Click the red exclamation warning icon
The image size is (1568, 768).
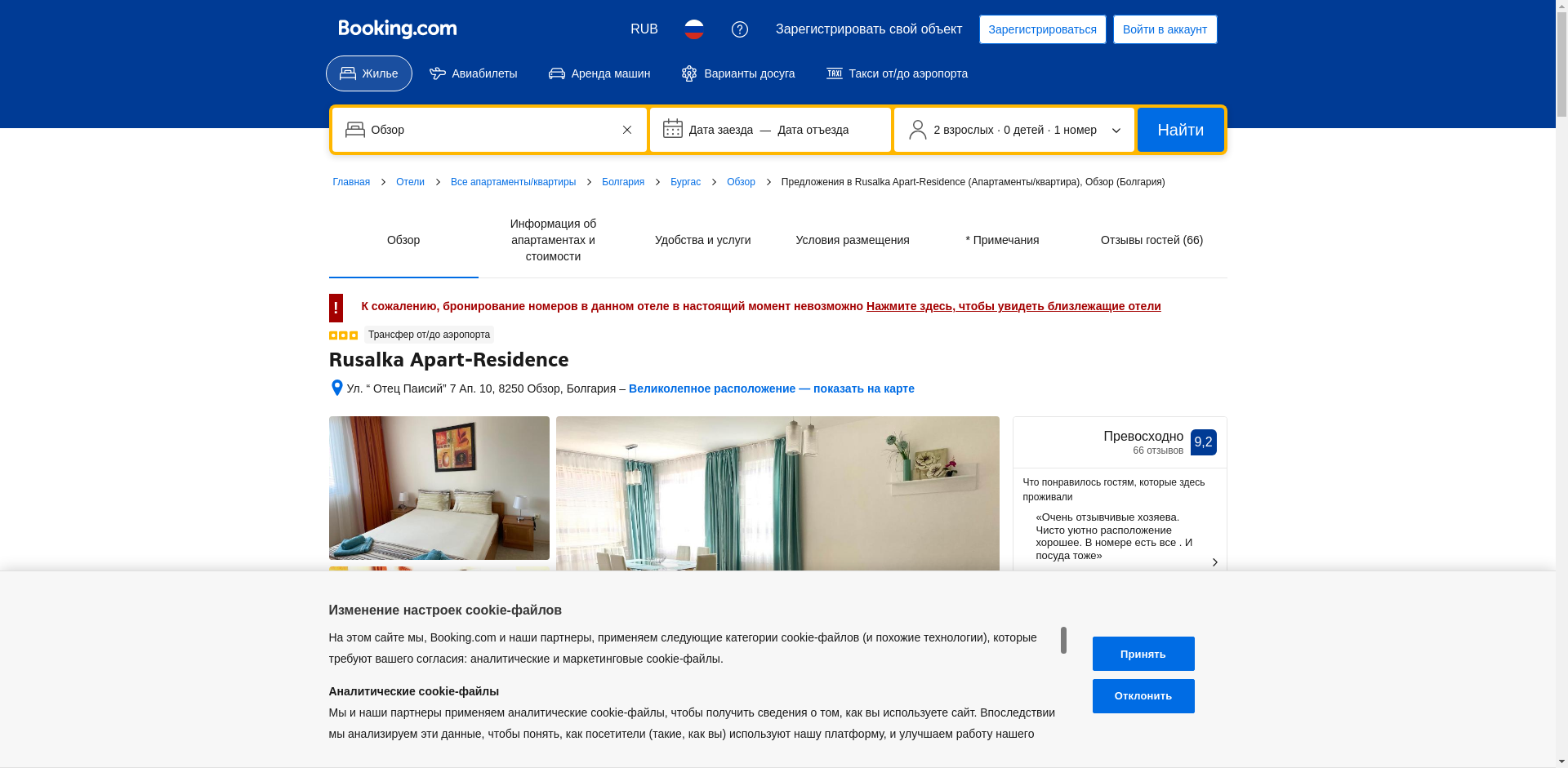(336, 308)
